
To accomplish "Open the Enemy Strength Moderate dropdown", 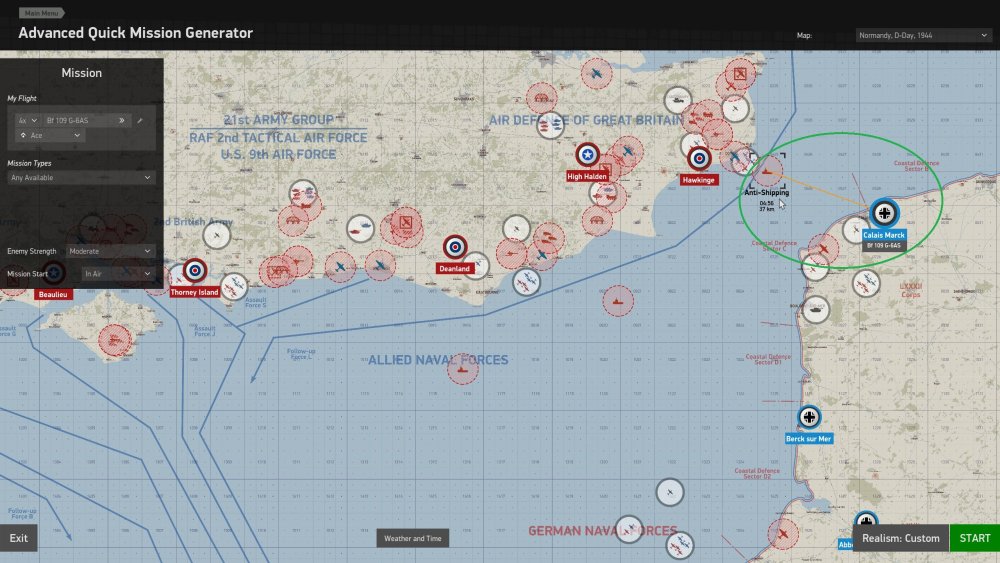I will point(110,251).
